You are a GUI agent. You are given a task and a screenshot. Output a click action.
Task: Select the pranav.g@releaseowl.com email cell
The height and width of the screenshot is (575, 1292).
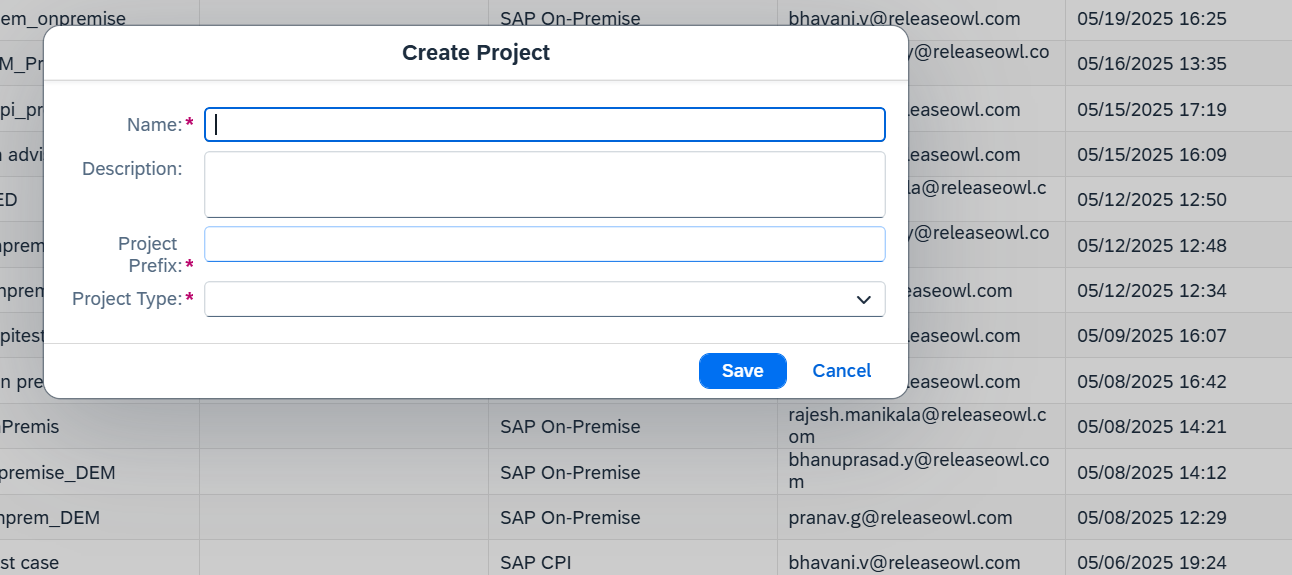tap(900, 518)
